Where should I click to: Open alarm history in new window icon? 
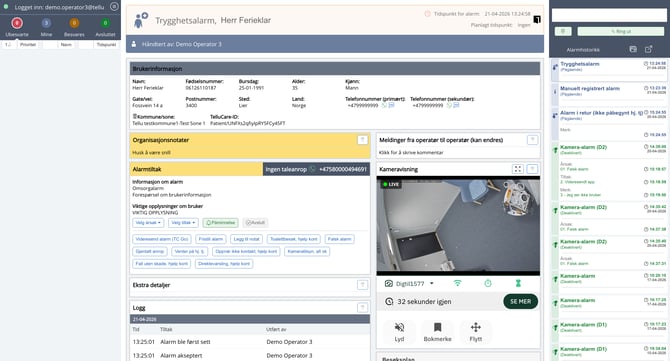[648, 49]
